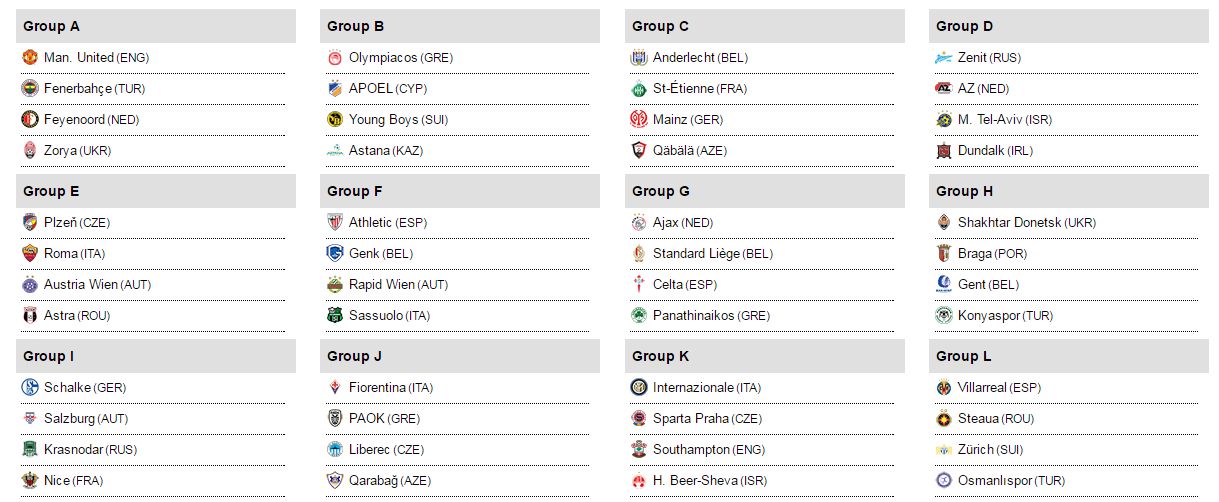
Task: Select the Villarreal club badge
Action: tap(943, 388)
